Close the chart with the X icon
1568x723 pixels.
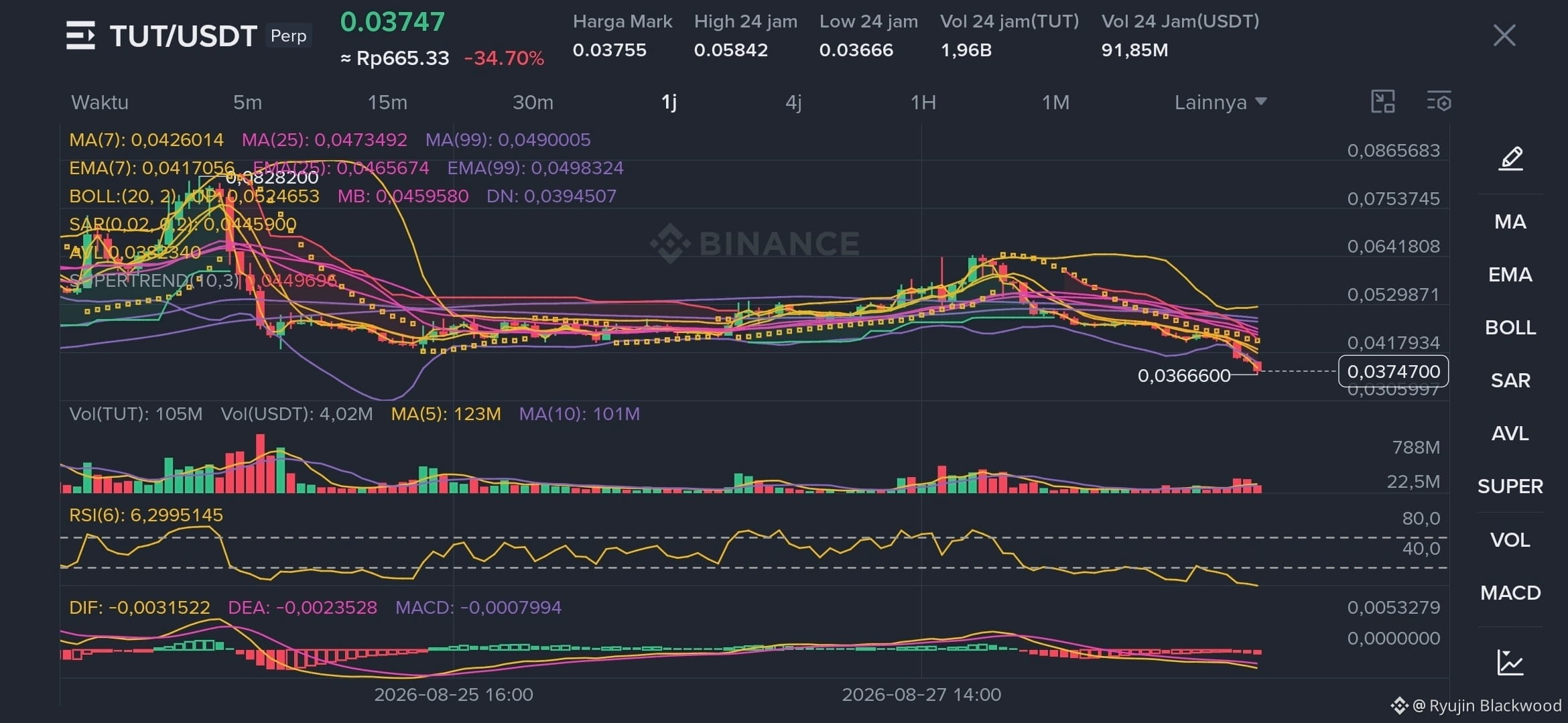(x=1504, y=35)
